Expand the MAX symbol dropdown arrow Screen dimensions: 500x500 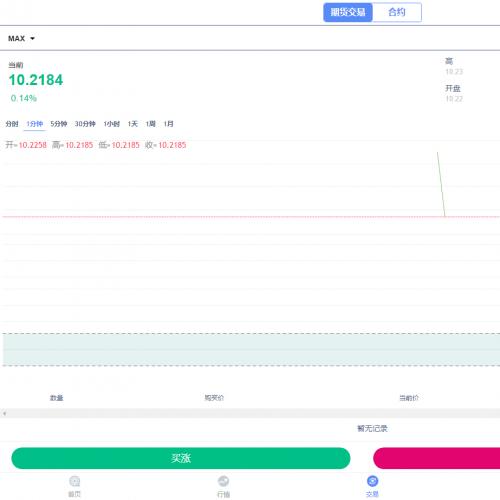32,39
